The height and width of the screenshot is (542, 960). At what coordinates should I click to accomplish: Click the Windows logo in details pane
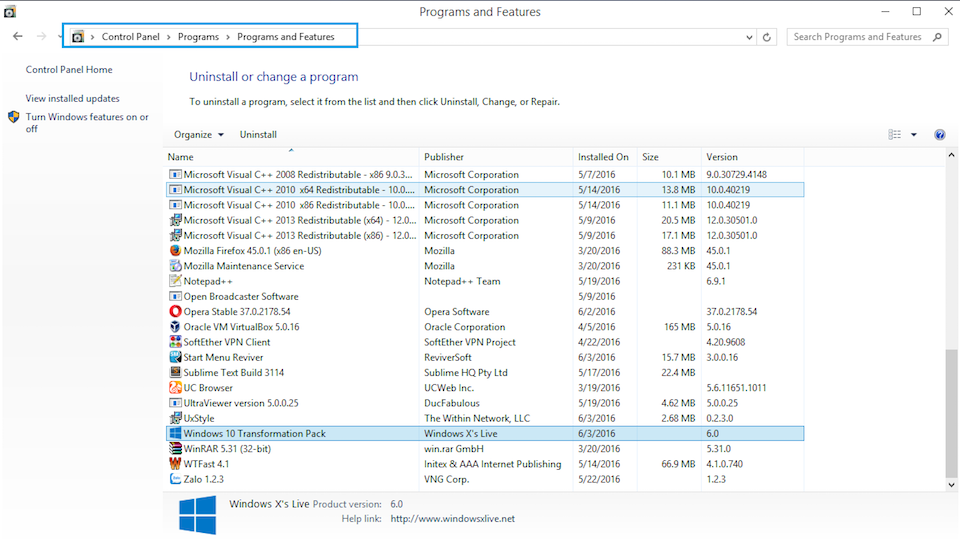click(197, 515)
